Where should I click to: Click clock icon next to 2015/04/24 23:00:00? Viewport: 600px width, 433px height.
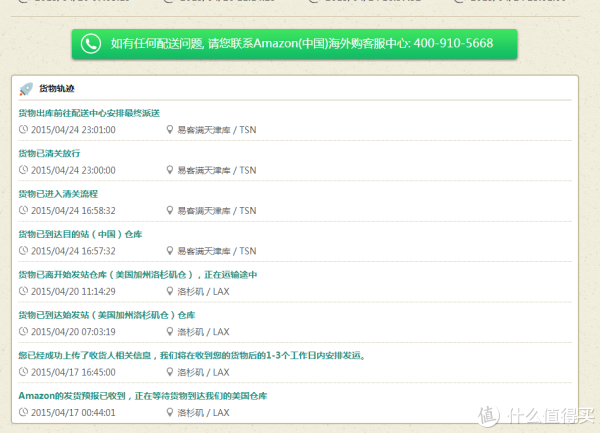[23, 170]
